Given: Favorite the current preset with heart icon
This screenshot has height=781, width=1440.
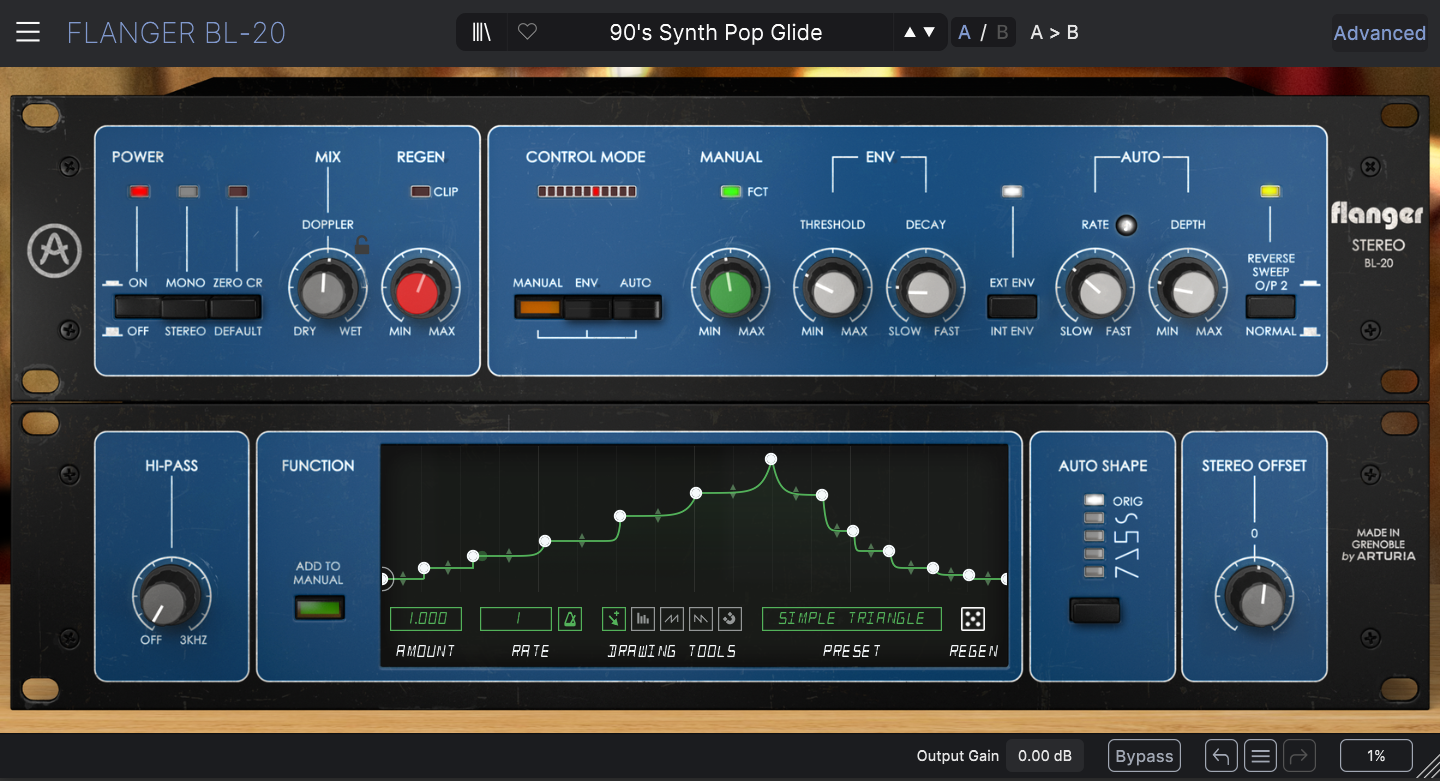Looking at the screenshot, I should (527, 33).
